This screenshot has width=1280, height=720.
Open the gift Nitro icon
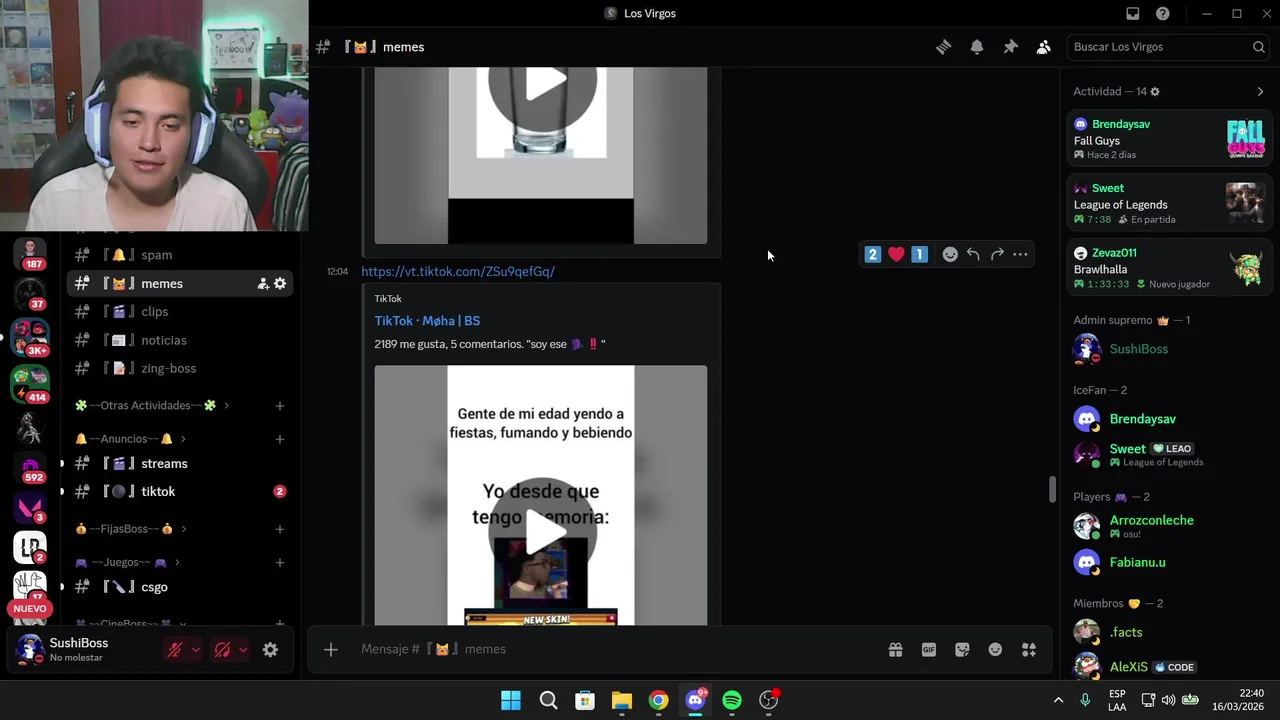[895, 650]
